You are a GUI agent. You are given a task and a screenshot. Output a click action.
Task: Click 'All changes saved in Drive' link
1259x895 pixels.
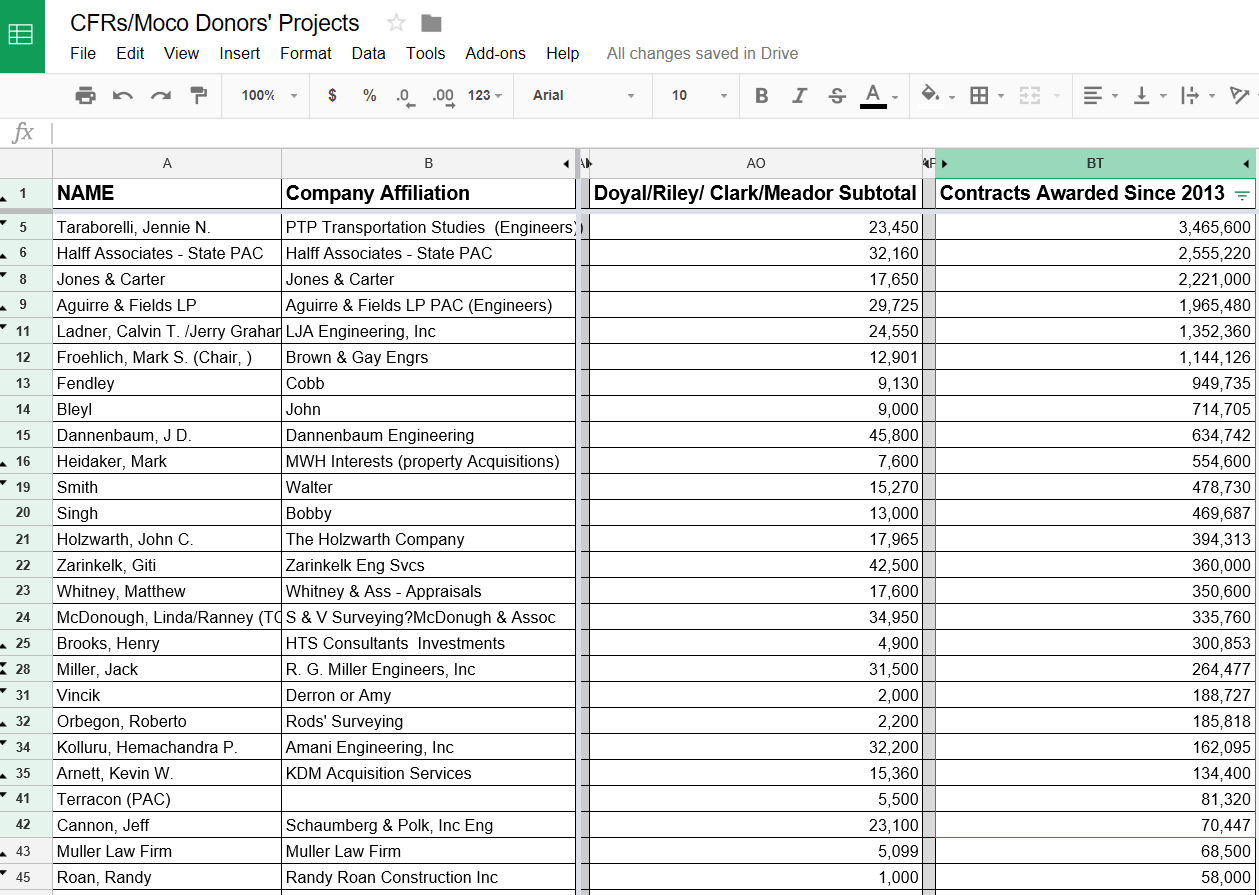point(702,53)
